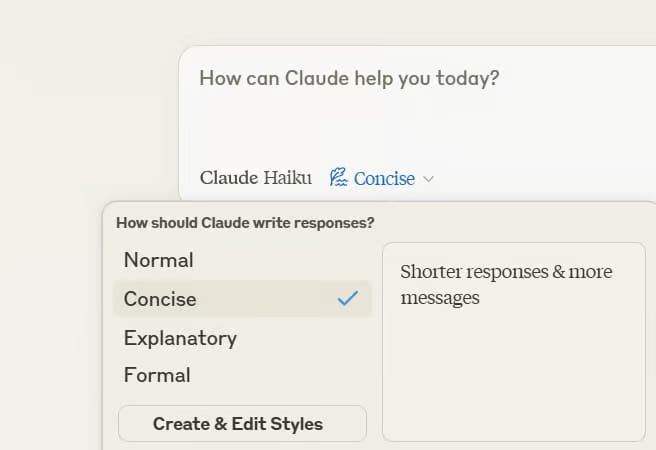Pick the highlighted Concise option in list
This screenshot has height=450, width=656.
160,299
